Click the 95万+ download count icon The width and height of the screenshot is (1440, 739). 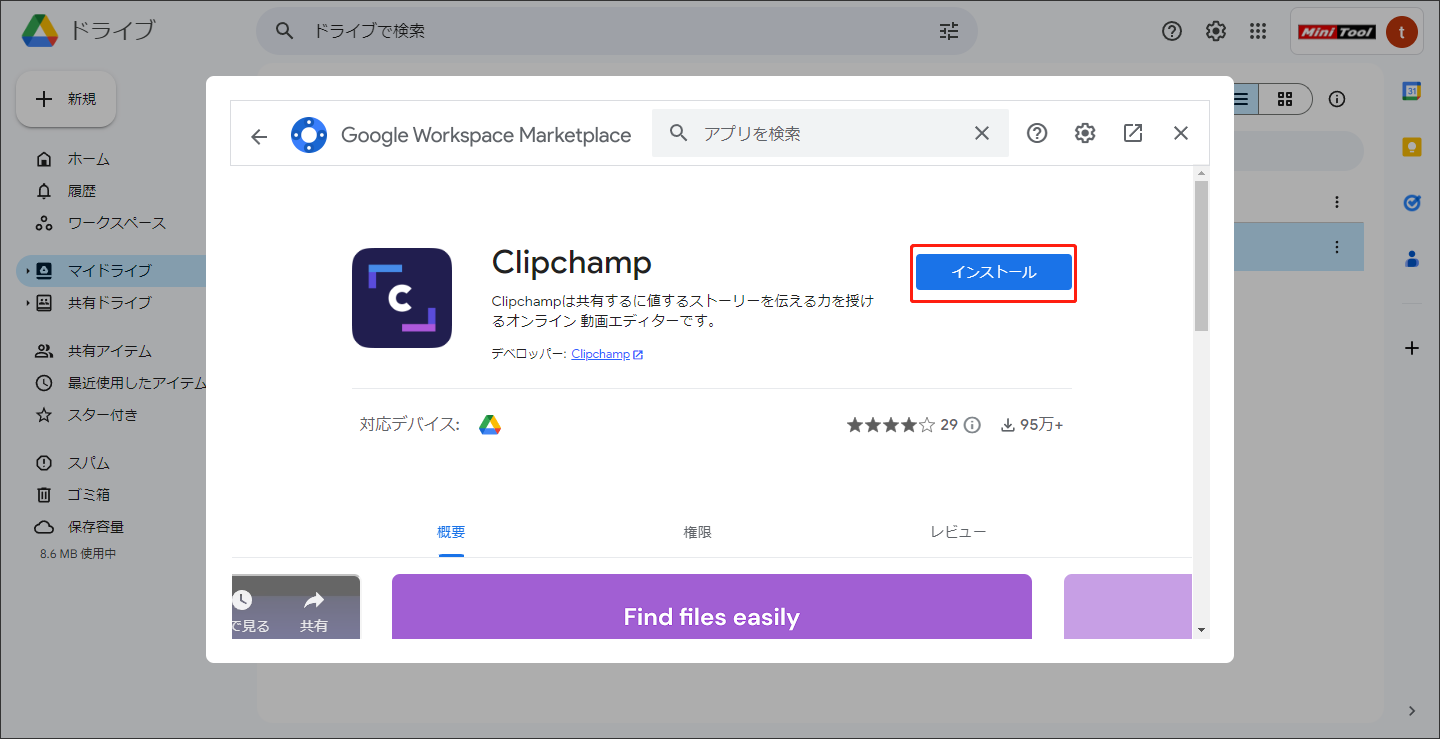tap(1007, 425)
